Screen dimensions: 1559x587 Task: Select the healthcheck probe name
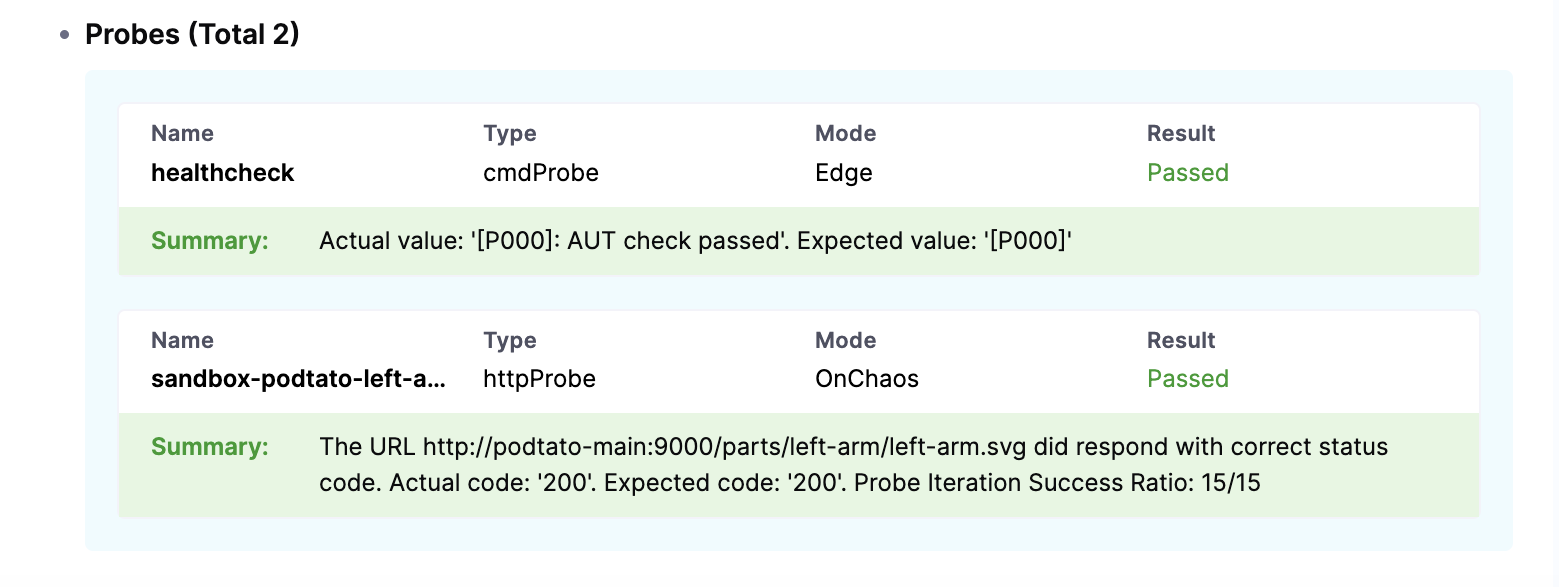coord(223,173)
